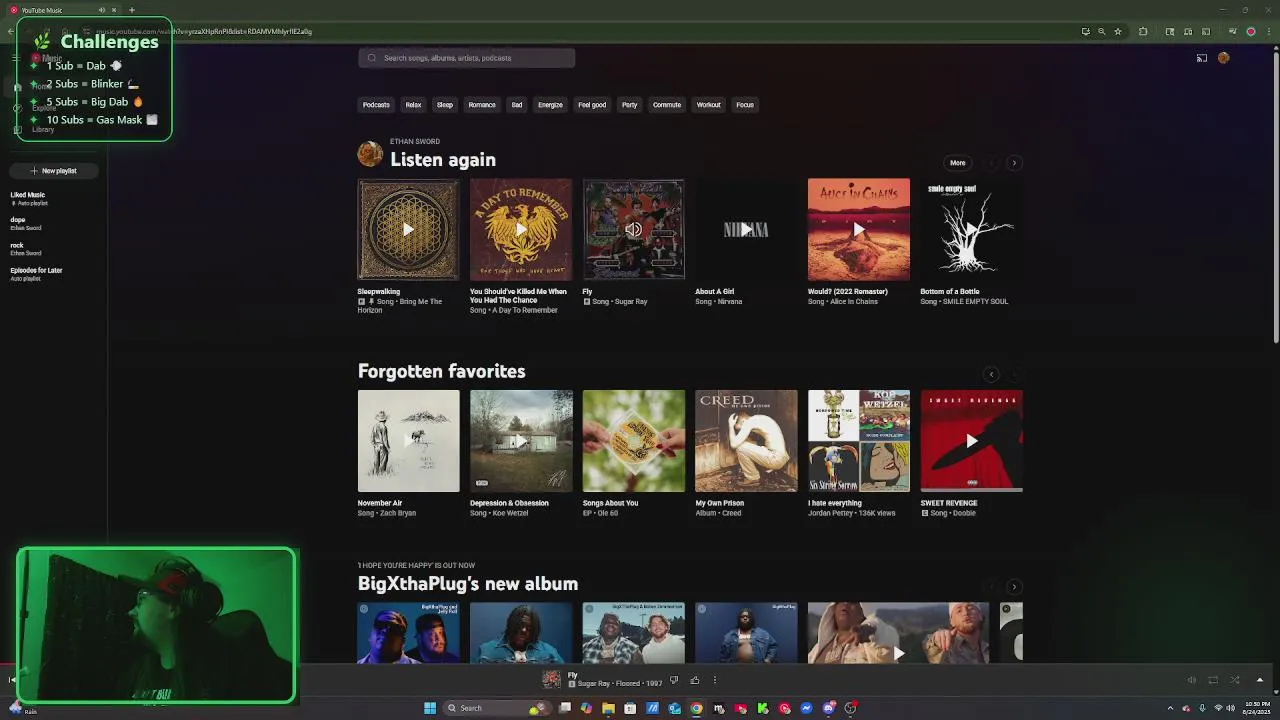Screen dimensions: 1280x720
Task: Select the Romance mood chip
Action: [x=482, y=105]
